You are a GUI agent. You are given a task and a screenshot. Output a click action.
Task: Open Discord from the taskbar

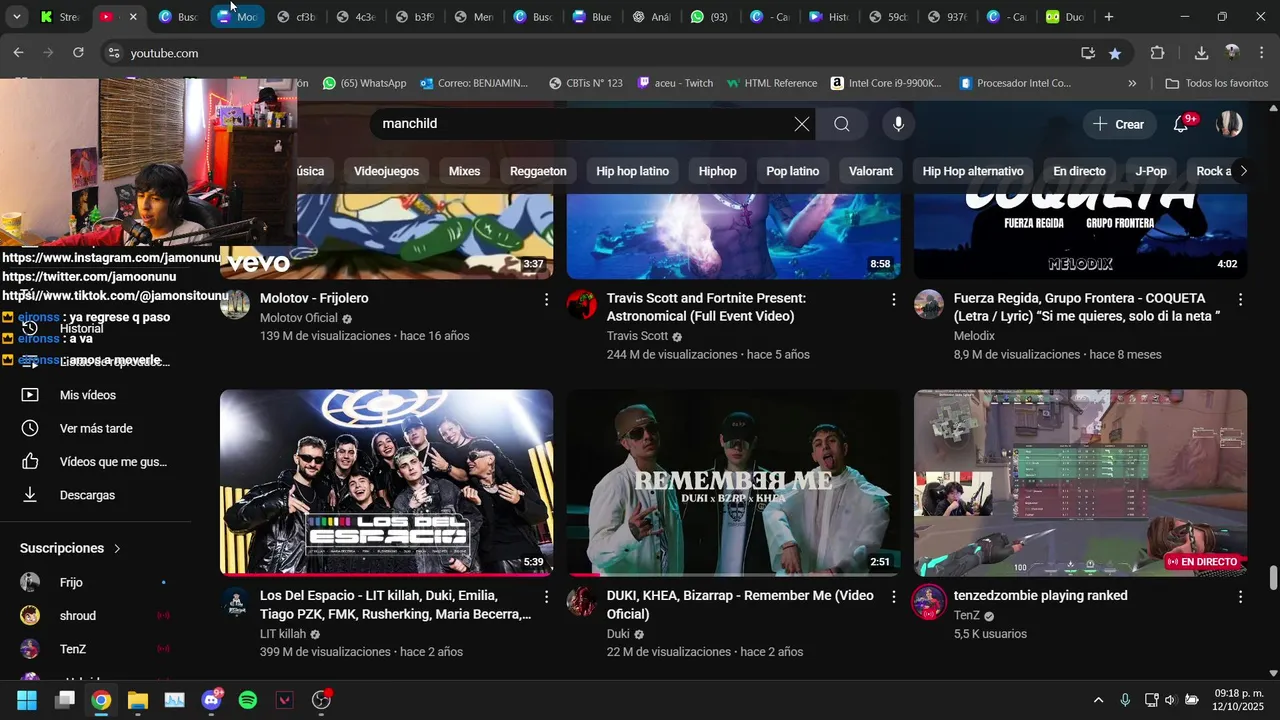pyautogui.click(x=211, y=700)
